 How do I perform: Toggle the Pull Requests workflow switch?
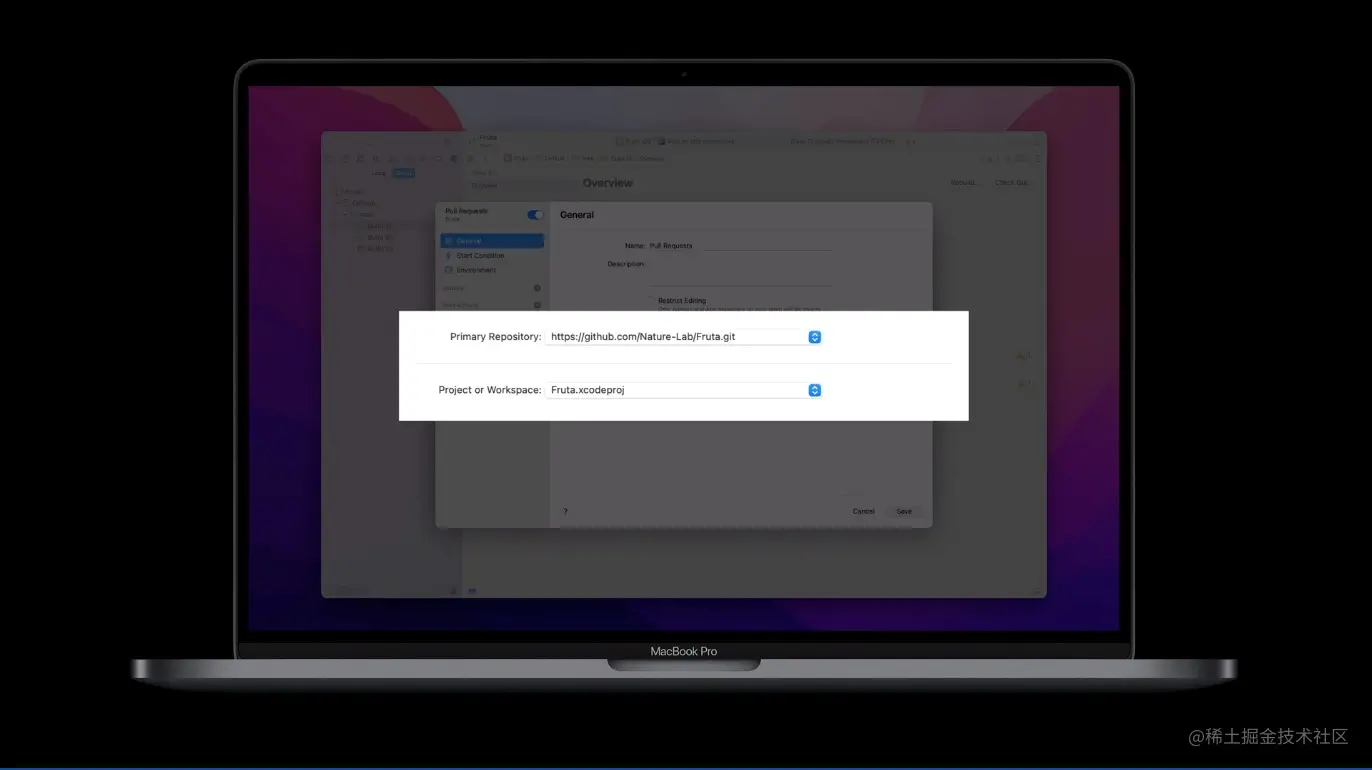535,215
